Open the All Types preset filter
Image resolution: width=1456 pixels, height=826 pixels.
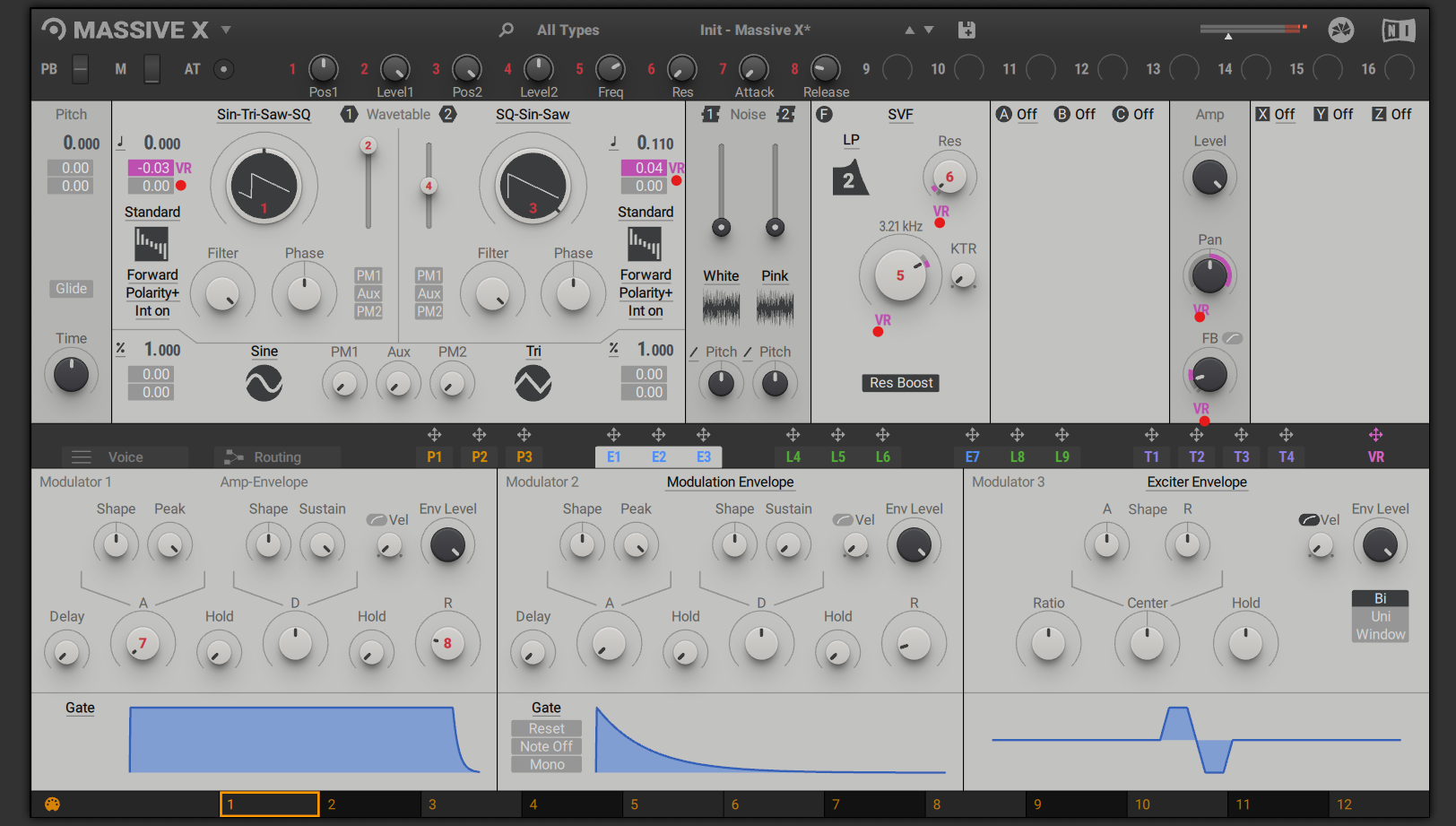pos(568,30)
